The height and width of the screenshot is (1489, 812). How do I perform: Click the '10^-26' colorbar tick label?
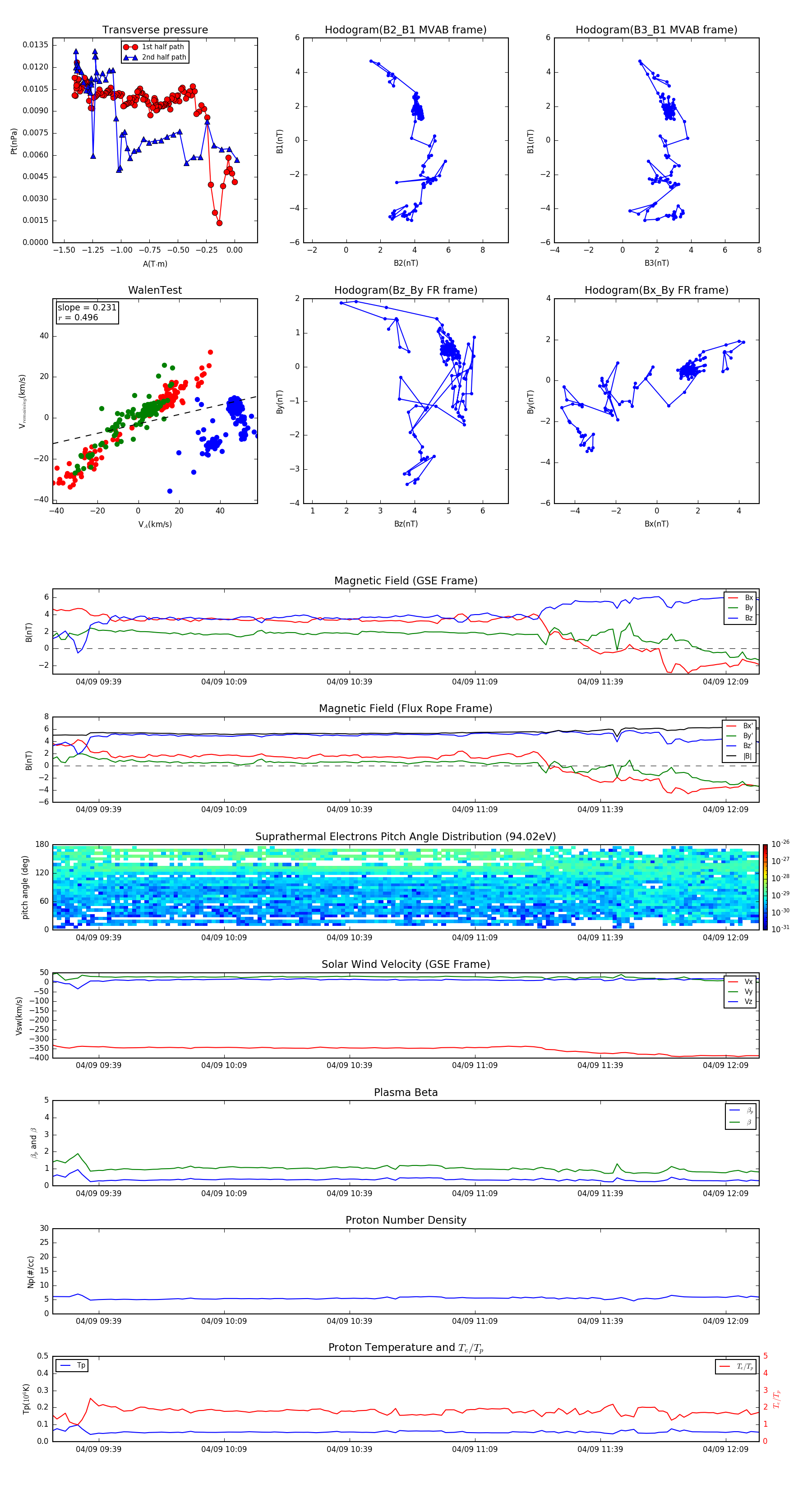pos(780,844)
